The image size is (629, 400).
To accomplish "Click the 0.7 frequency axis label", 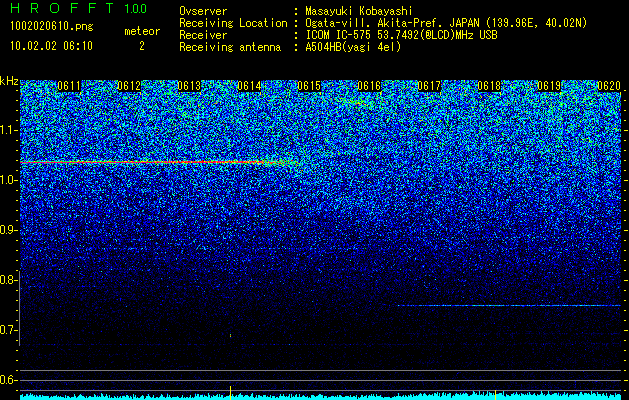I will click(9, 330).
